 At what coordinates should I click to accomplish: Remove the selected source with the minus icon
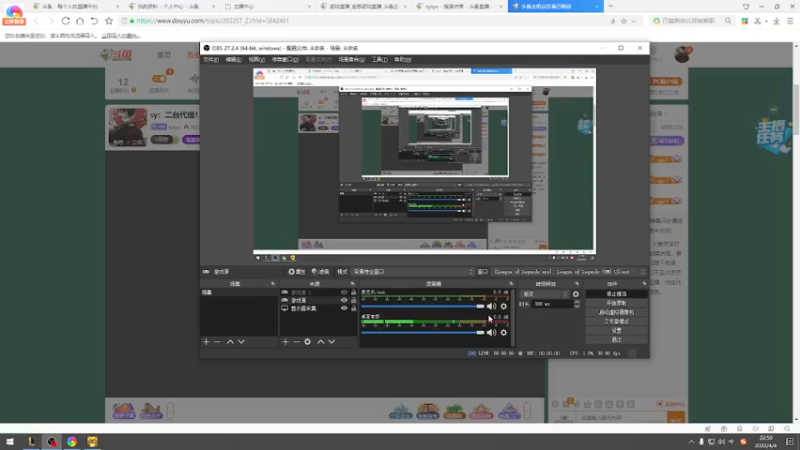point(296,341)
